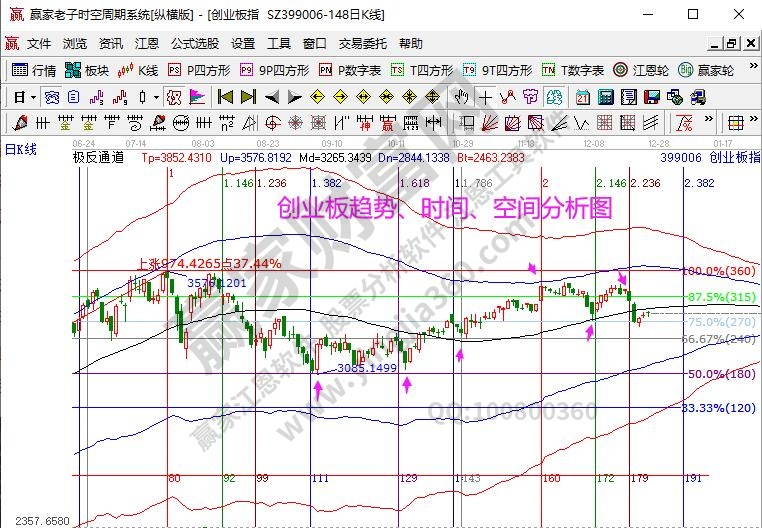762x528 pixels.
Task: Open the 交易委托 menu
Action: [x=362, y=44]
